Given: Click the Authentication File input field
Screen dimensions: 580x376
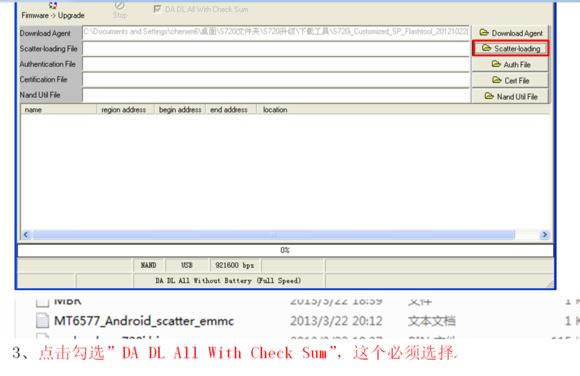Looking at the screenshot, I should pos(276,64).
